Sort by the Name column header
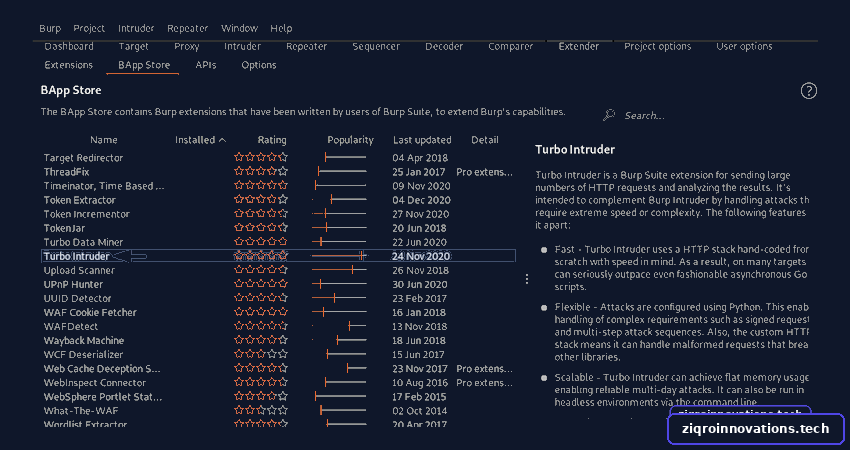 click(104, 140)
